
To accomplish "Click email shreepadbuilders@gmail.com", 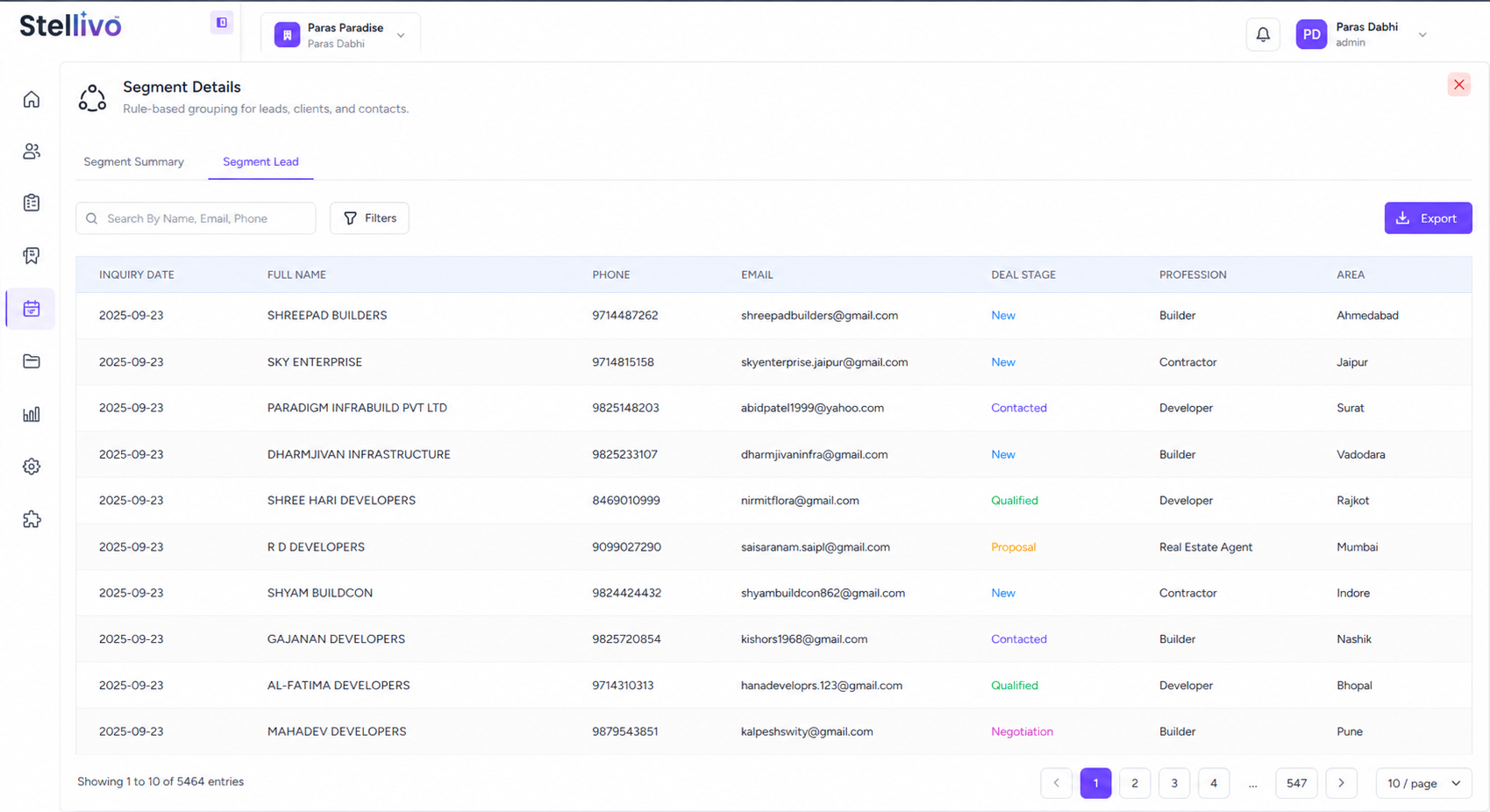I will 819,316.
